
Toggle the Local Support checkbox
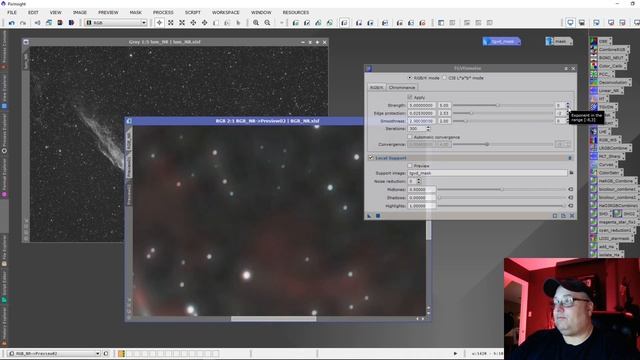(371, 158)
